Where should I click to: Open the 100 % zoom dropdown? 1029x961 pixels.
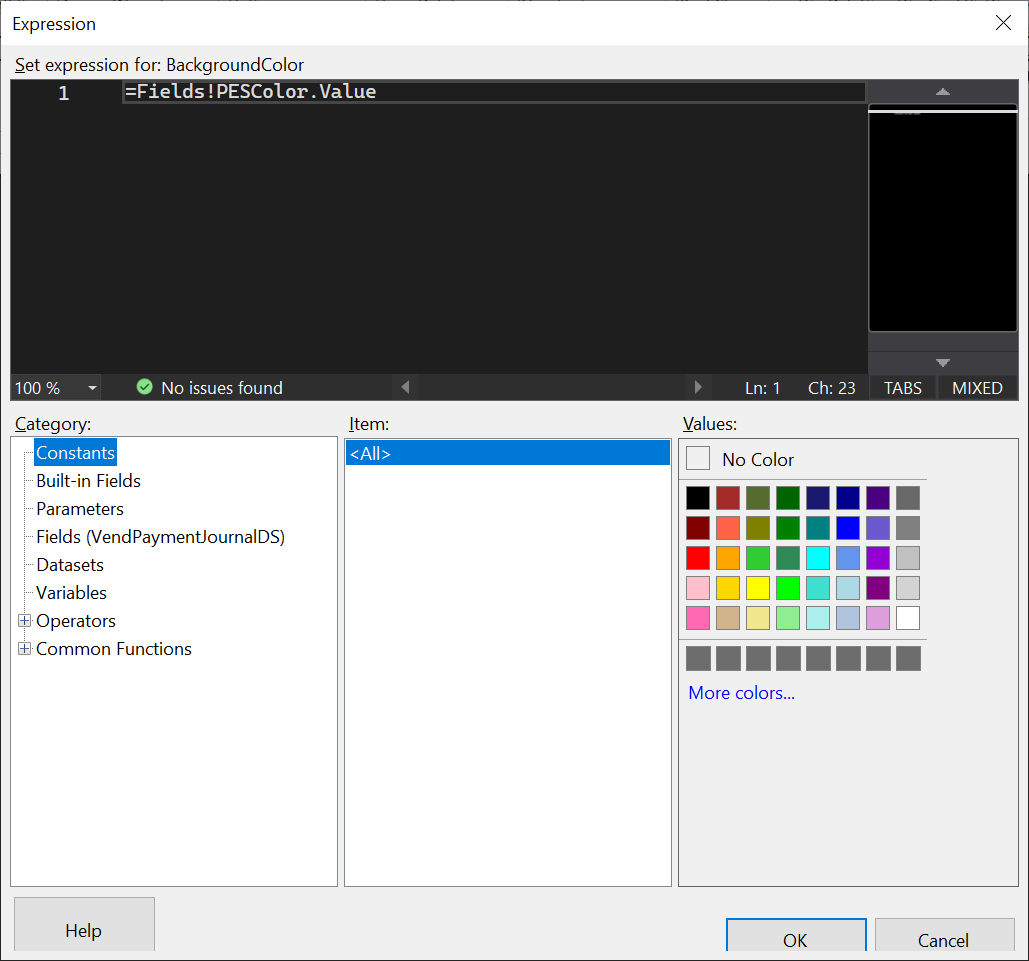point(93,388)
